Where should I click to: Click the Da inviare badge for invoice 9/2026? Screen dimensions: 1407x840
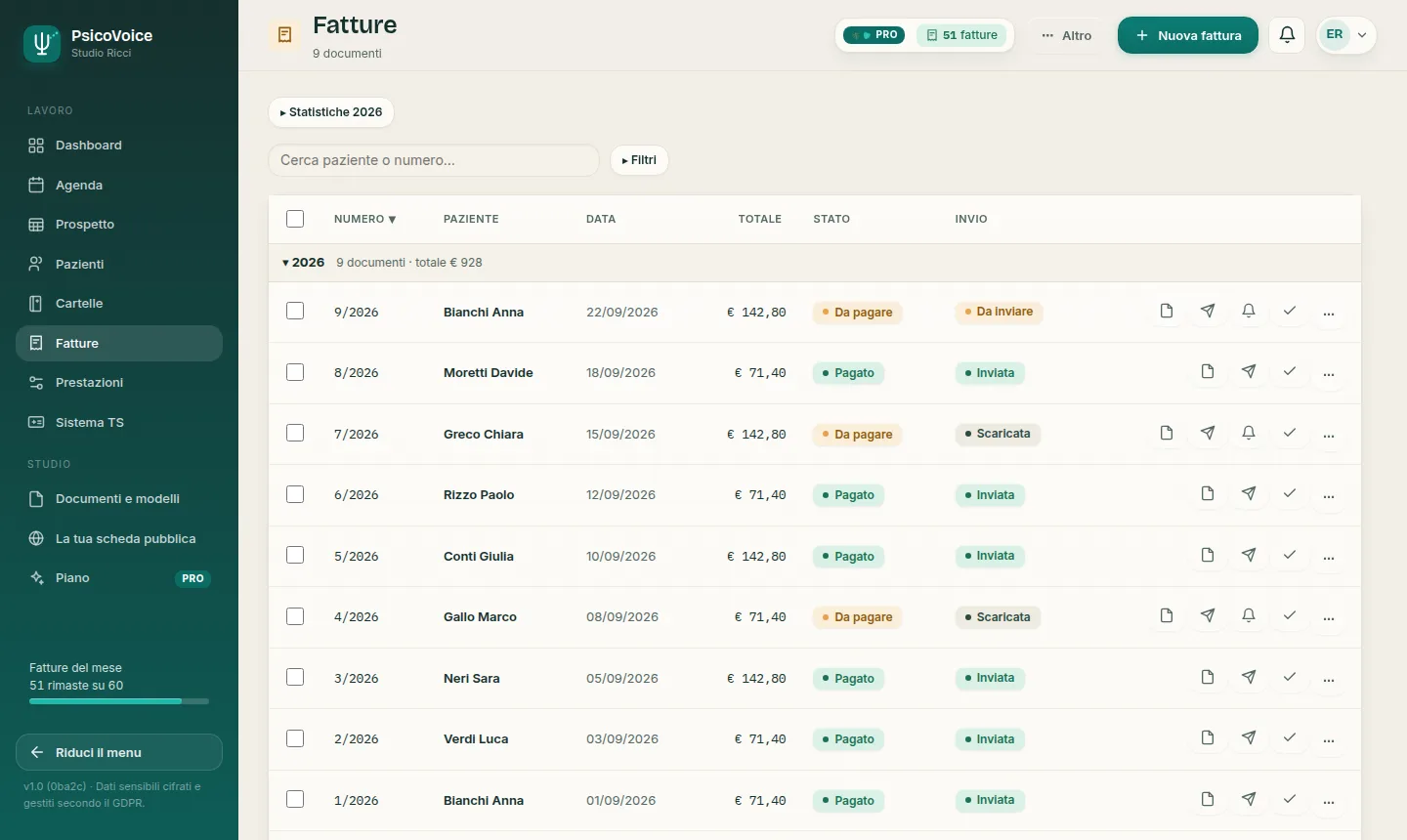click(999, 312)
